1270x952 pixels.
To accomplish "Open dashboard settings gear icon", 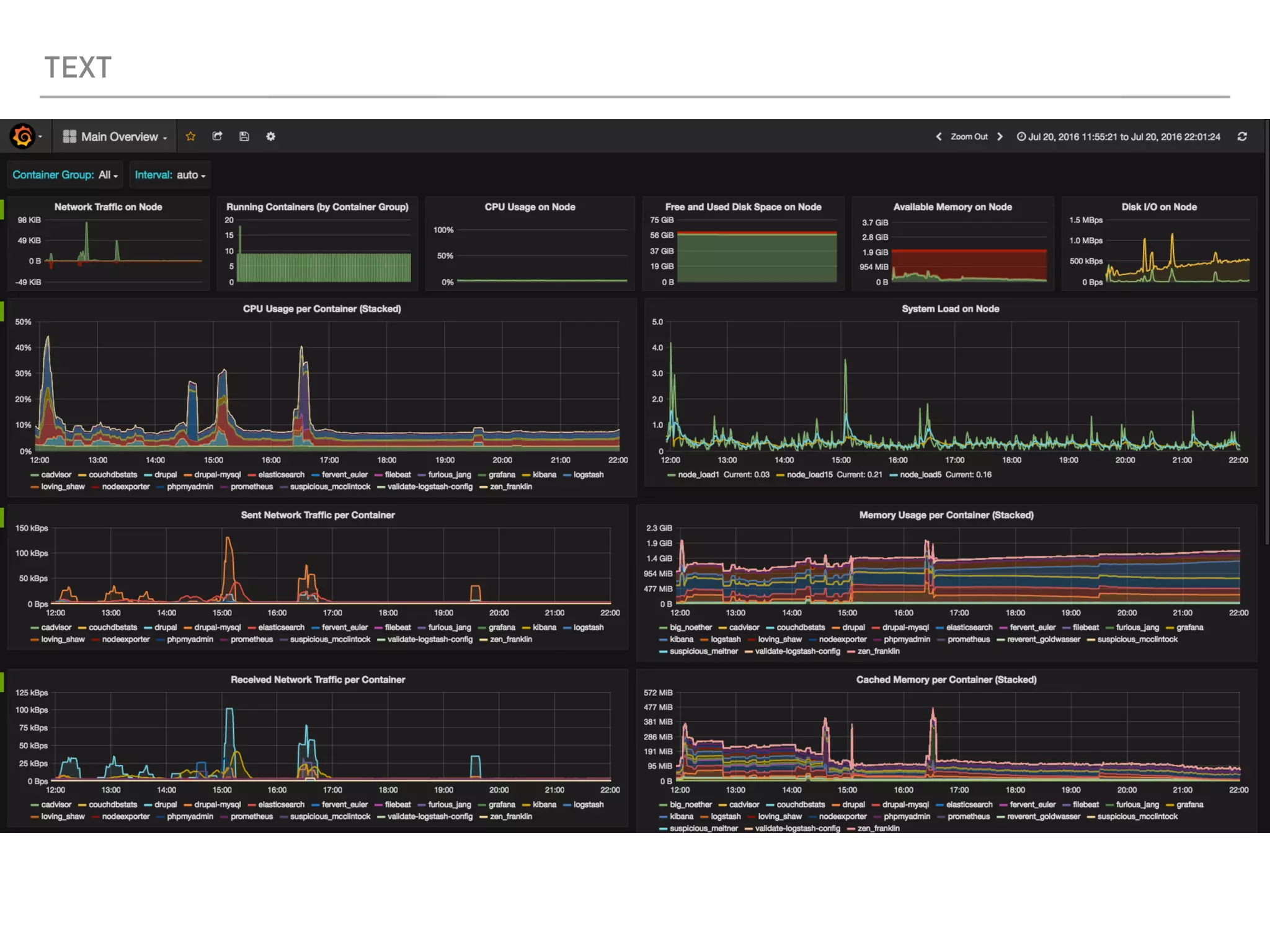I will pyautogui.click(x=270, y=136).
